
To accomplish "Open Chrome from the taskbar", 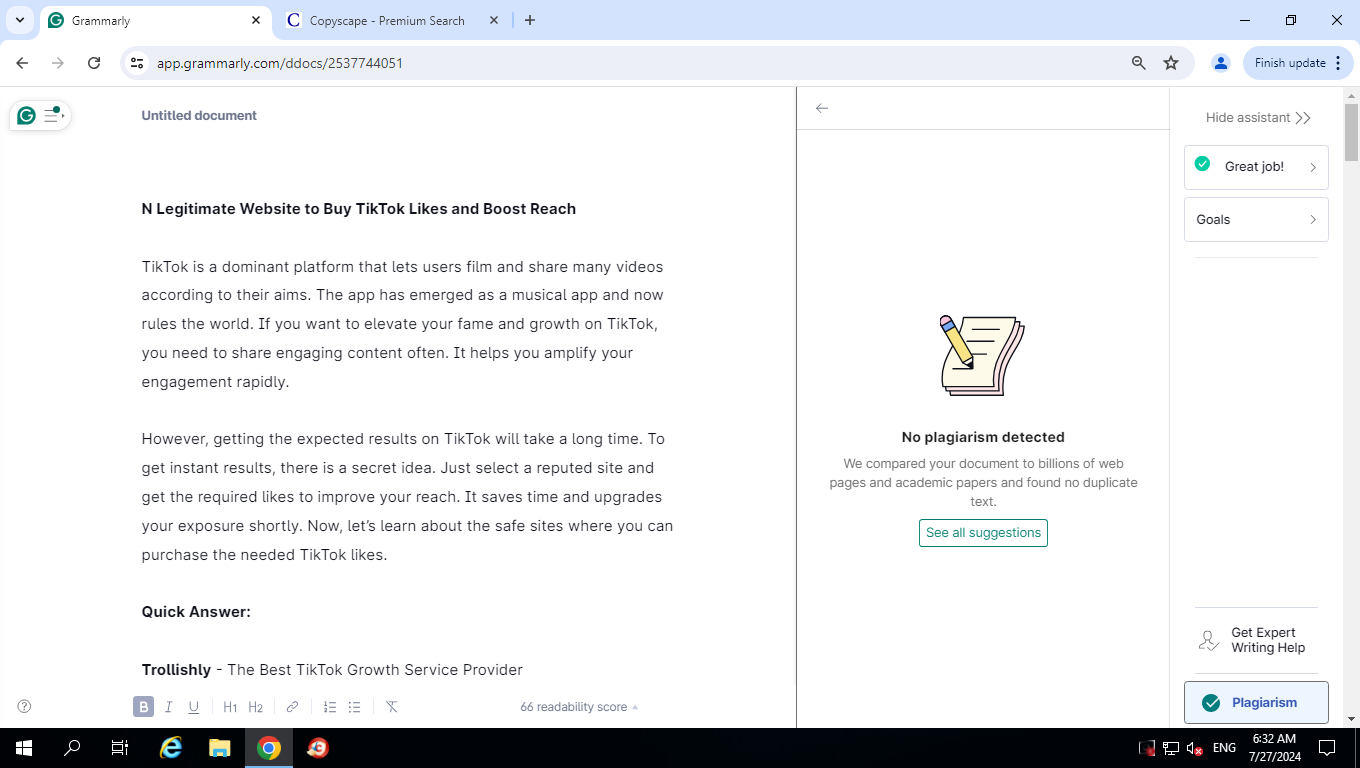I will [x=269, y=748].
